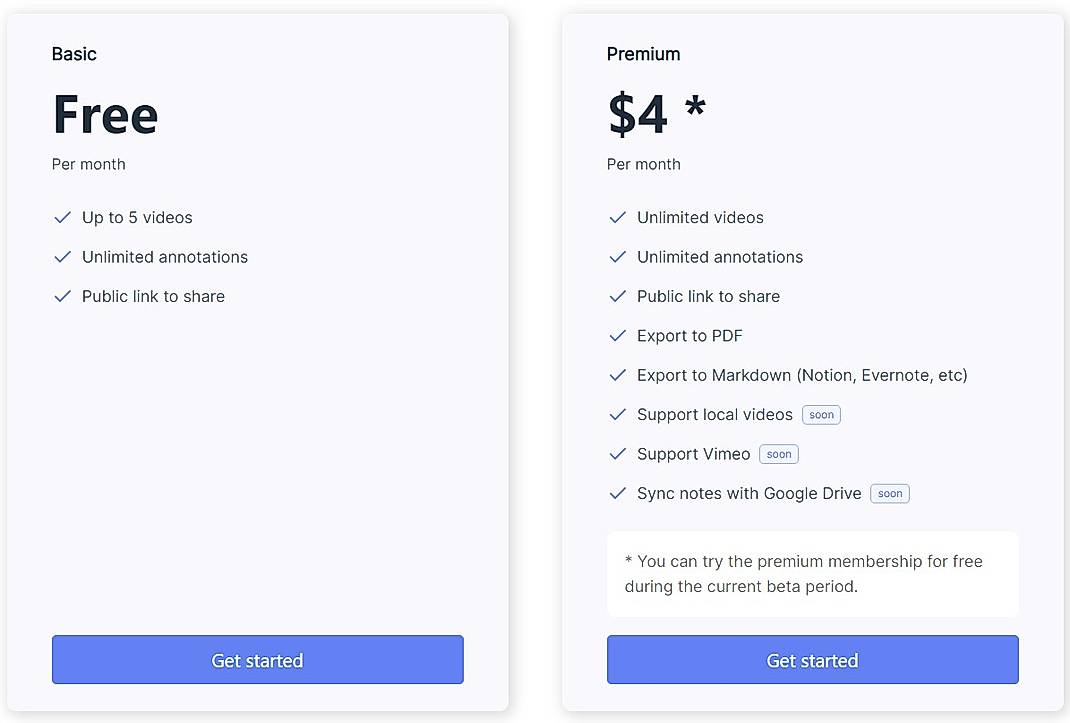Click Per month under the Premium price
Viewport: 1070px width, 723px height.
tap(643, 164)
